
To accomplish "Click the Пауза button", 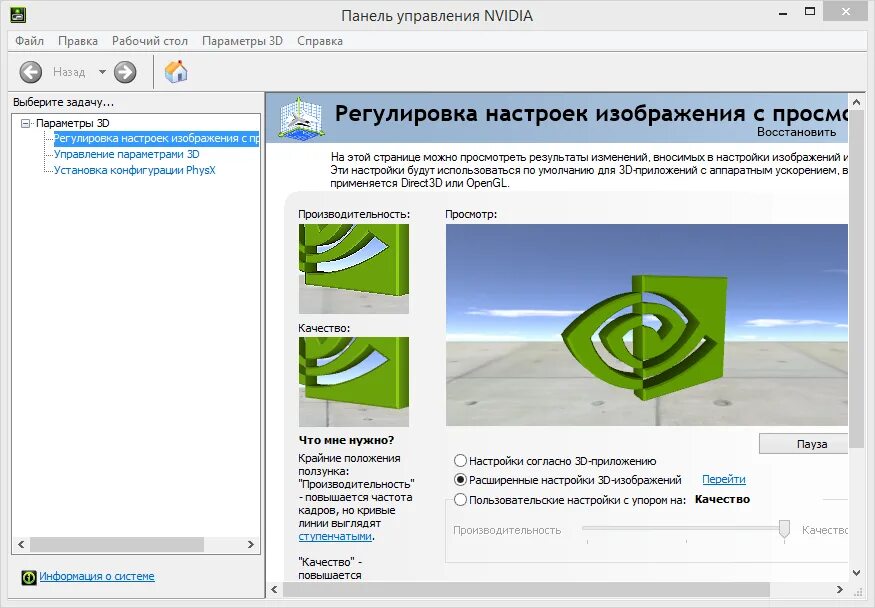I will [x=804, y=444].
